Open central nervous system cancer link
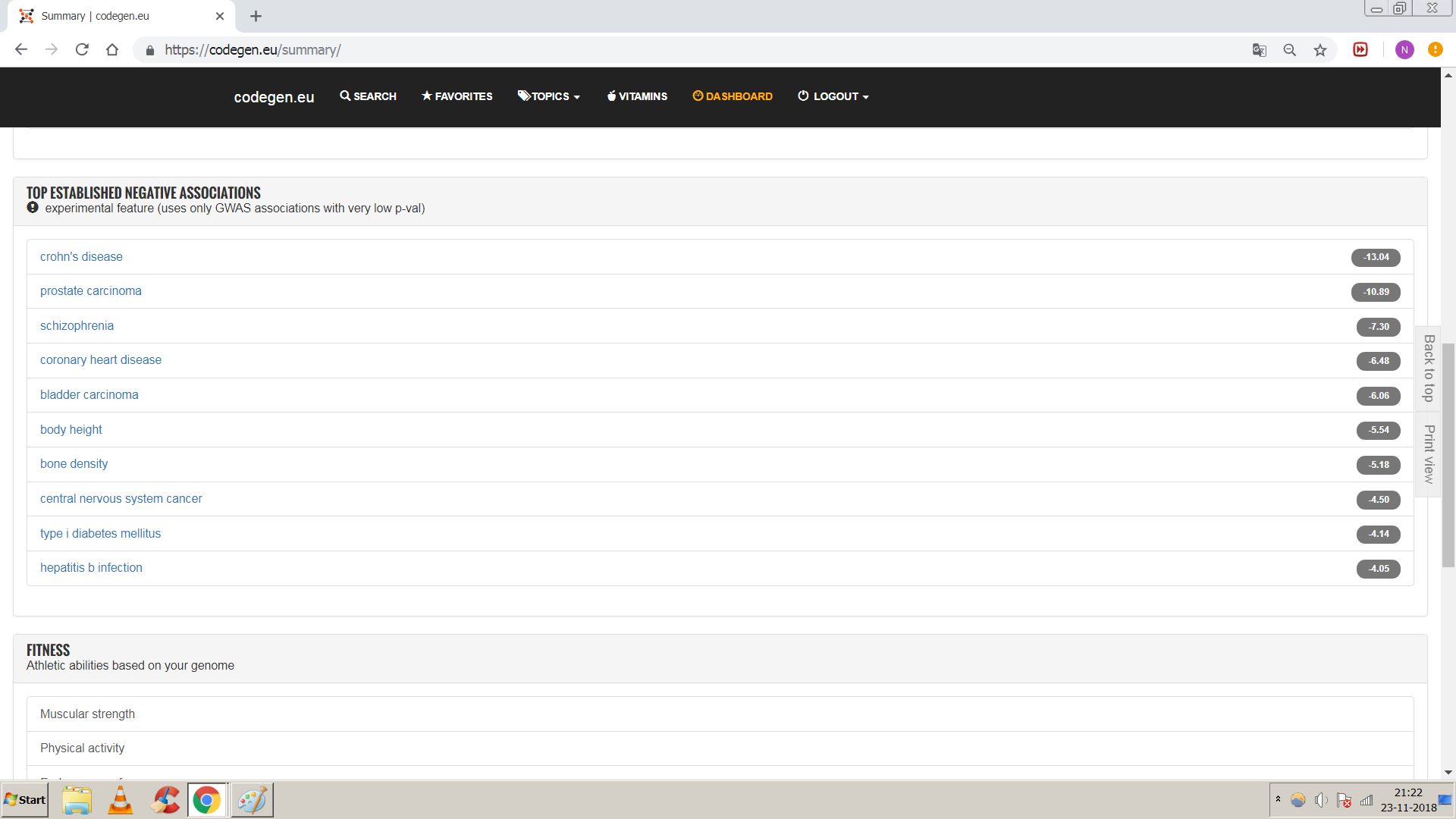Image resolution: width=1456 pixels, height=819 pixels. 121,499
